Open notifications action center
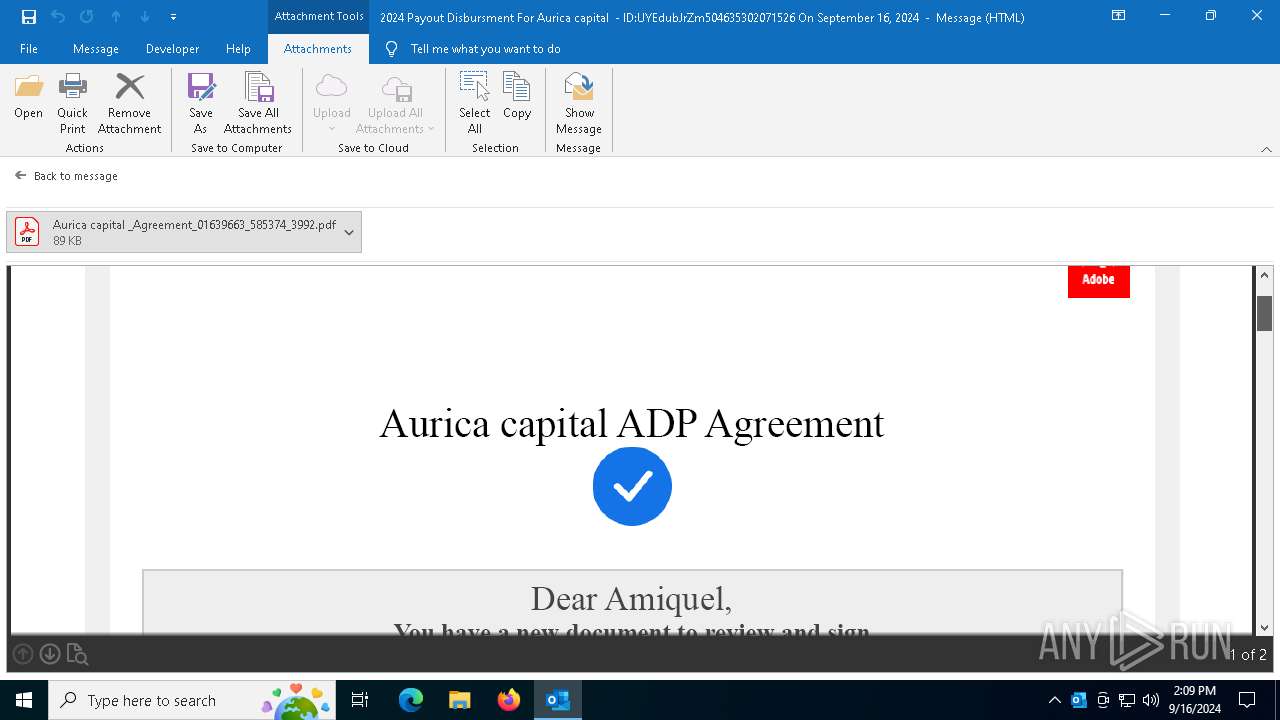 tap(1247, 700)
